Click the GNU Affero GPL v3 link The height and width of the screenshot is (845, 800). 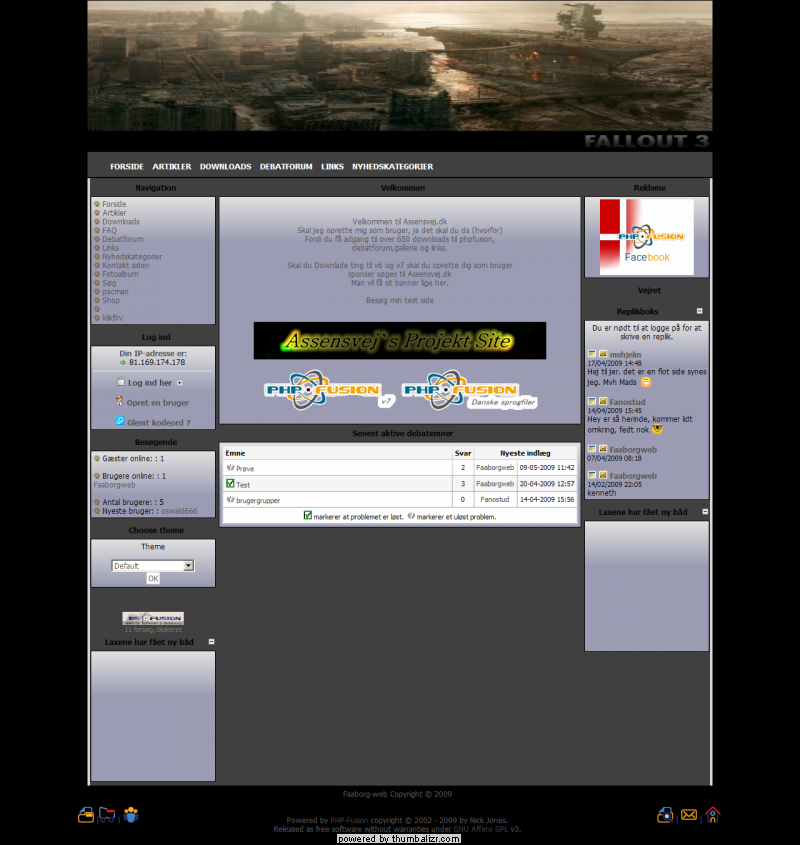(x=487, y=829)
